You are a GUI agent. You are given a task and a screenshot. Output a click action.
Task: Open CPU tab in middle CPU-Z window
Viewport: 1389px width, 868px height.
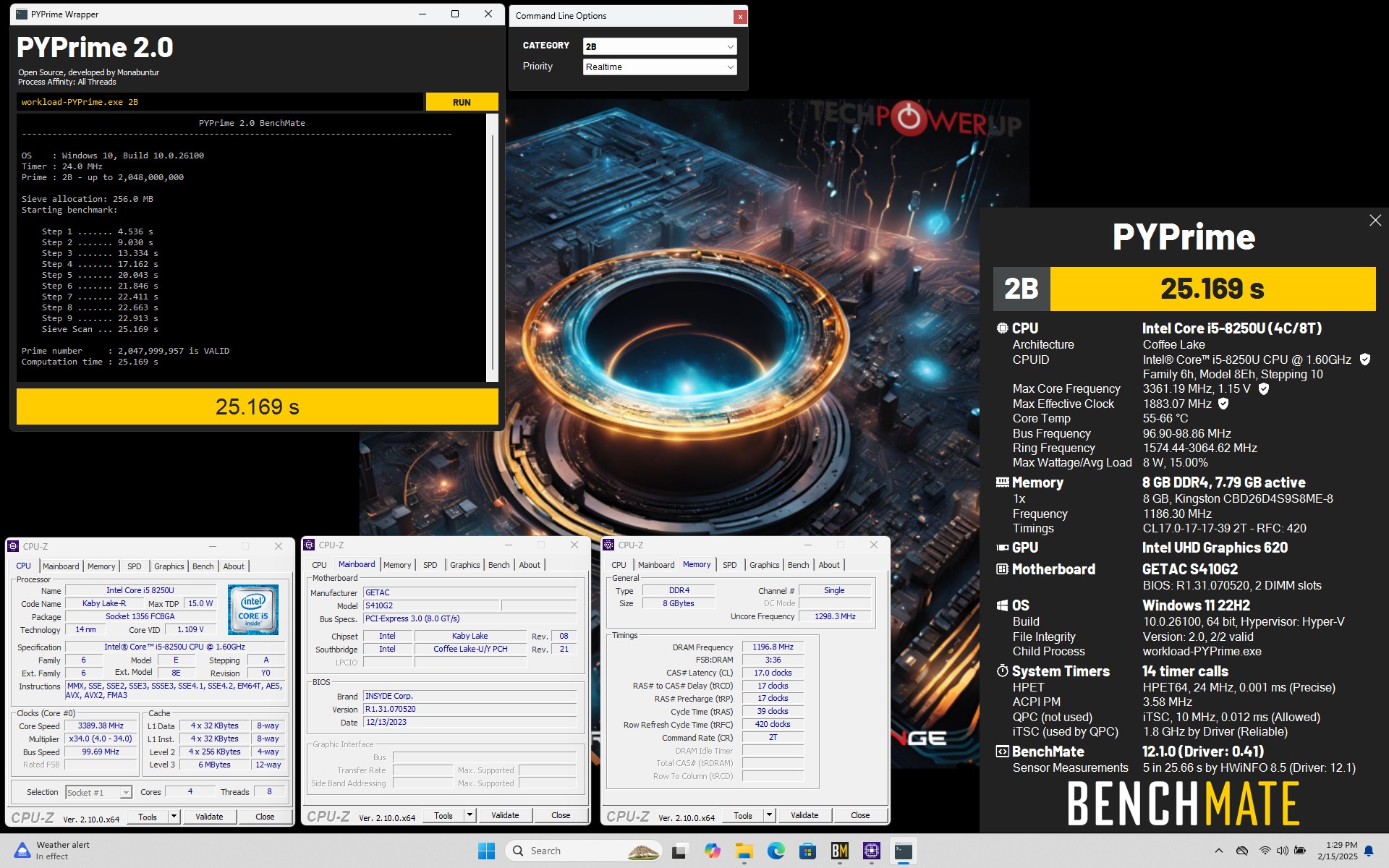point(319,565)
